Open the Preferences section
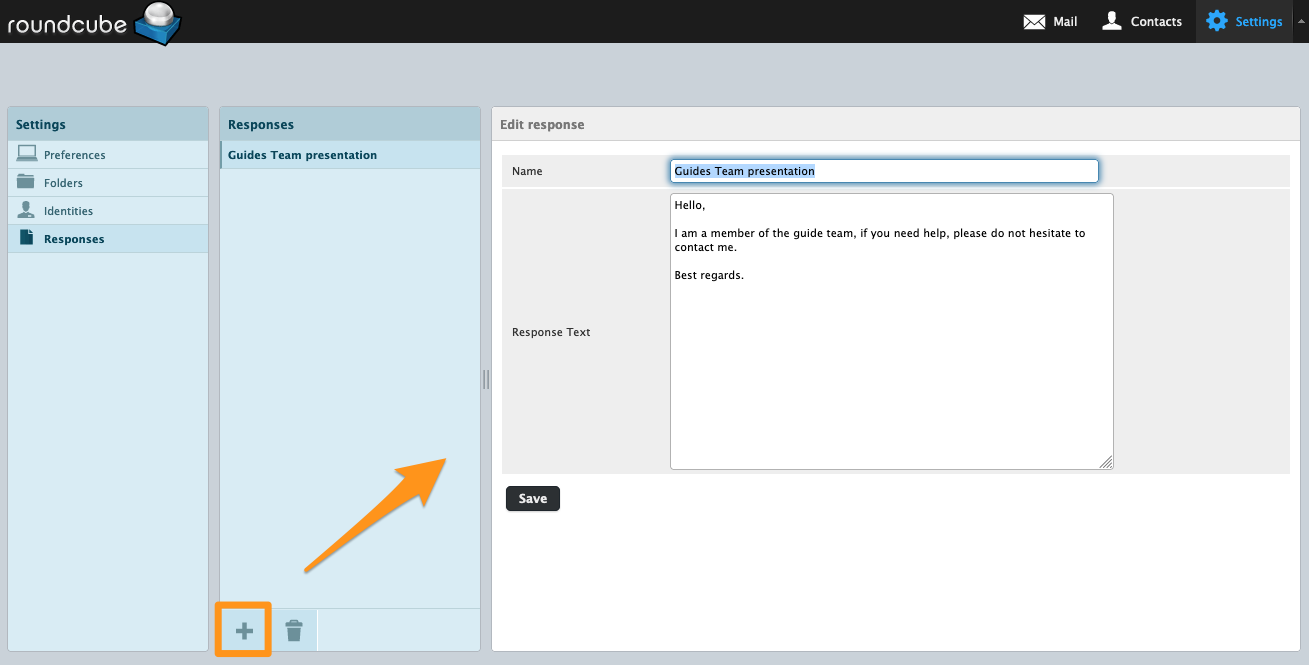The width and height of the screenshot is (1309, 665). (74, 155)
